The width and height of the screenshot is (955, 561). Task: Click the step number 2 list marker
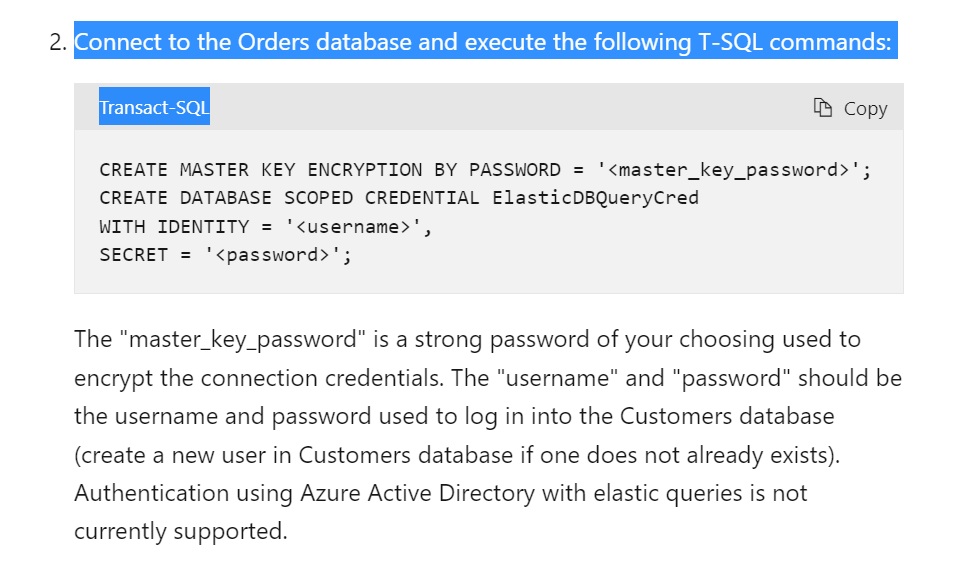58,42
